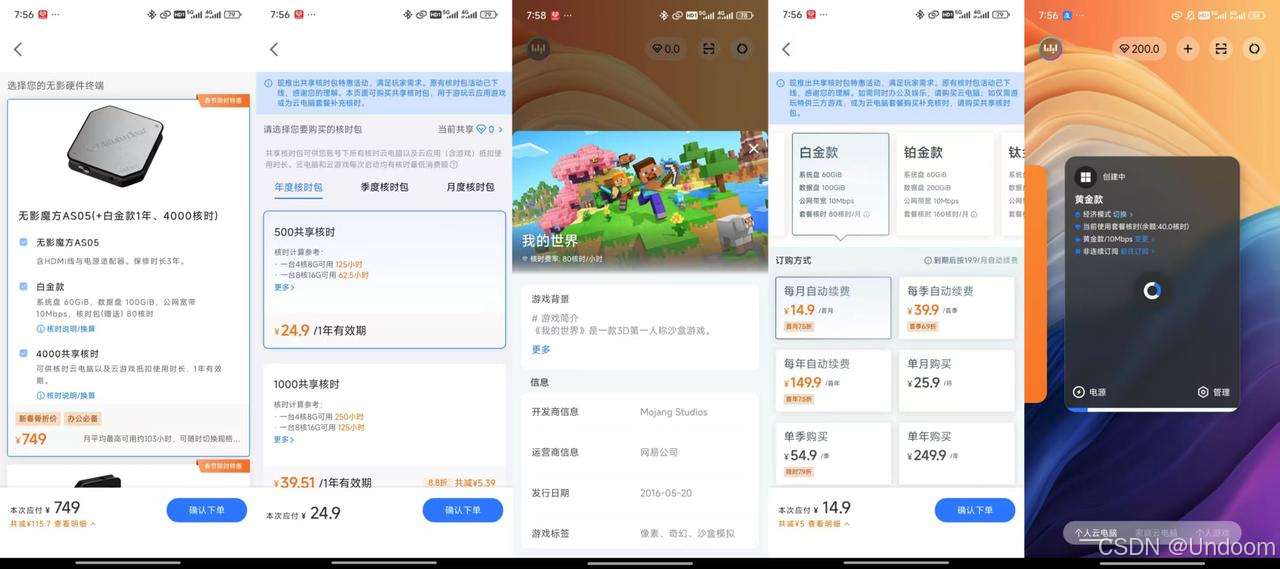Select 单月购买 ¥25.9 option

957,380
